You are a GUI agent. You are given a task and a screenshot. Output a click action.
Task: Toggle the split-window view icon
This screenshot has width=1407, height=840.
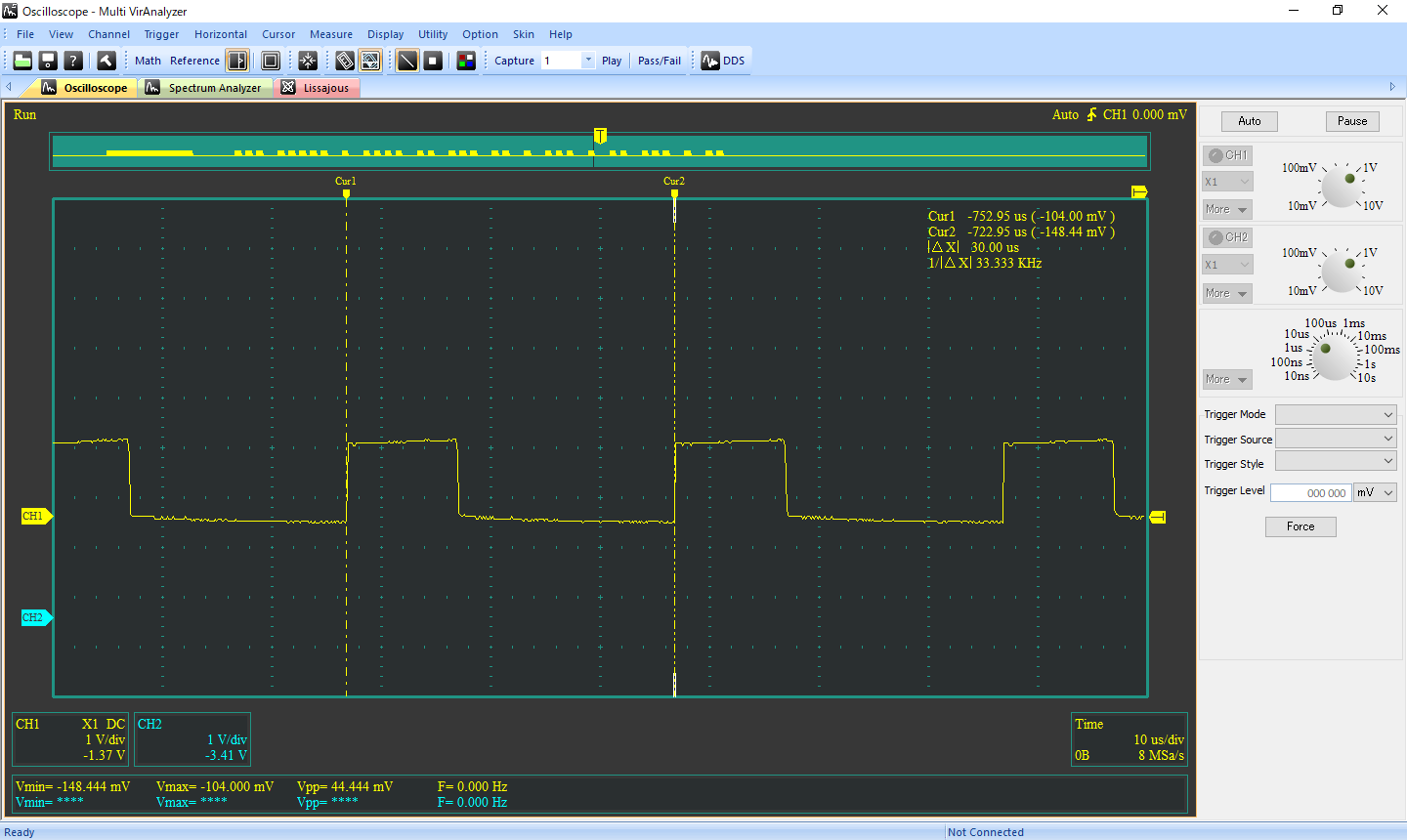(237, 61)
